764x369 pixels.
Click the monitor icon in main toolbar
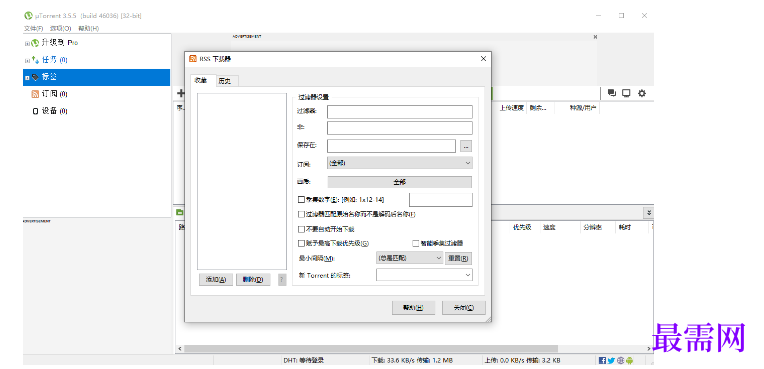pos(626,93)
